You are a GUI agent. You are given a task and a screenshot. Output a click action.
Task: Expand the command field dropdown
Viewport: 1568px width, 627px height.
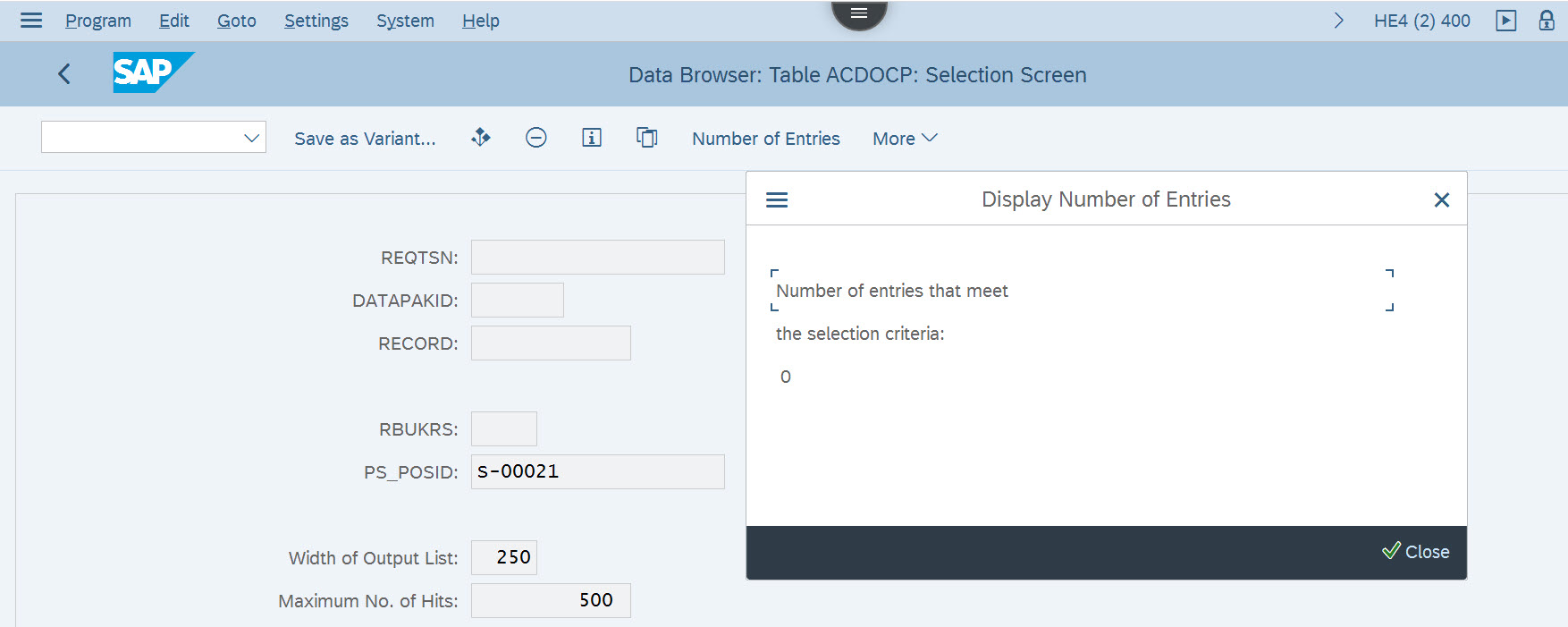[x=251, y=138]
